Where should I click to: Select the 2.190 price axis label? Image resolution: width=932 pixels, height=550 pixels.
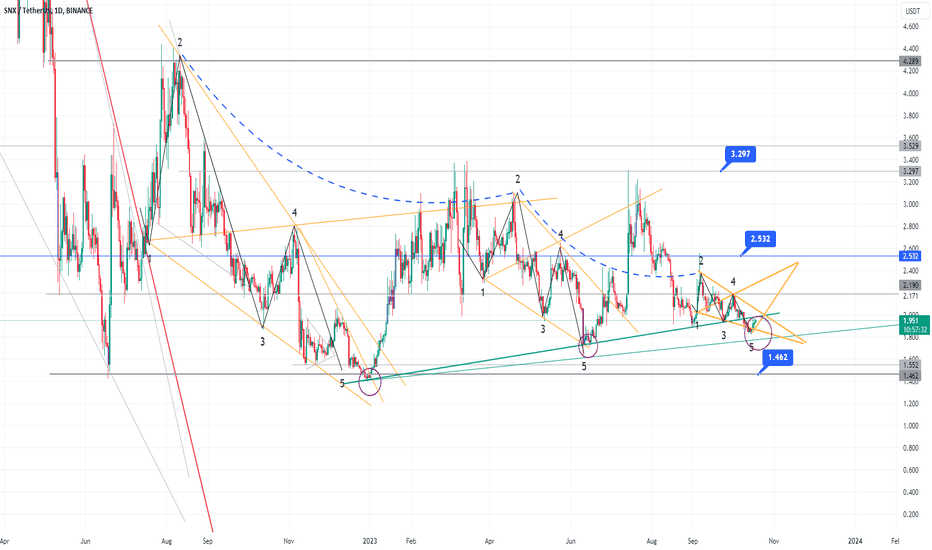(910, 285)
